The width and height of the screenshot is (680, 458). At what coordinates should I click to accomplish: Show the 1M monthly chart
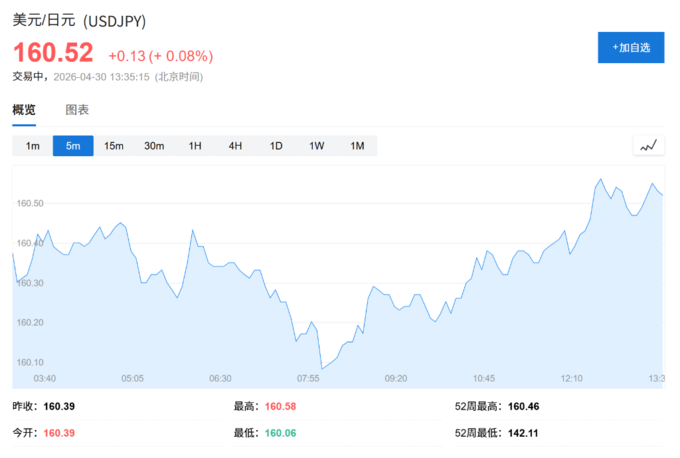pyautogui.click(x=357, y=146)
